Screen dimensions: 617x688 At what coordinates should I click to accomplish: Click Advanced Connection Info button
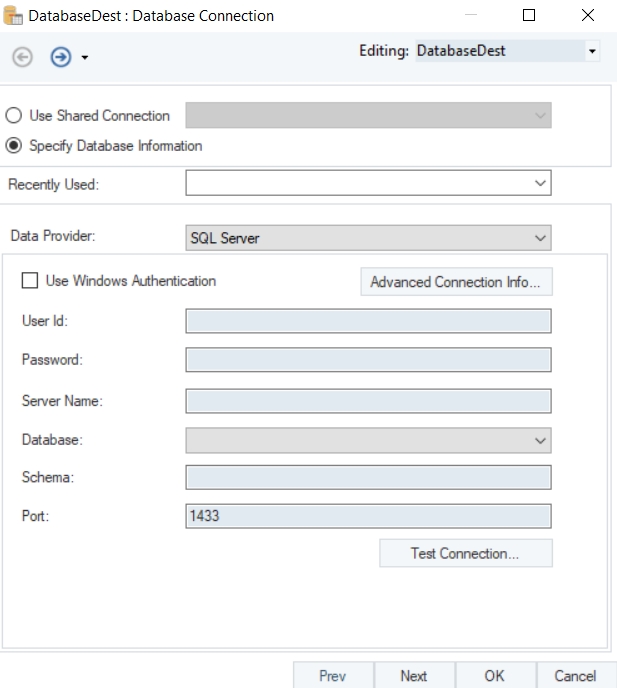point(455,282)
